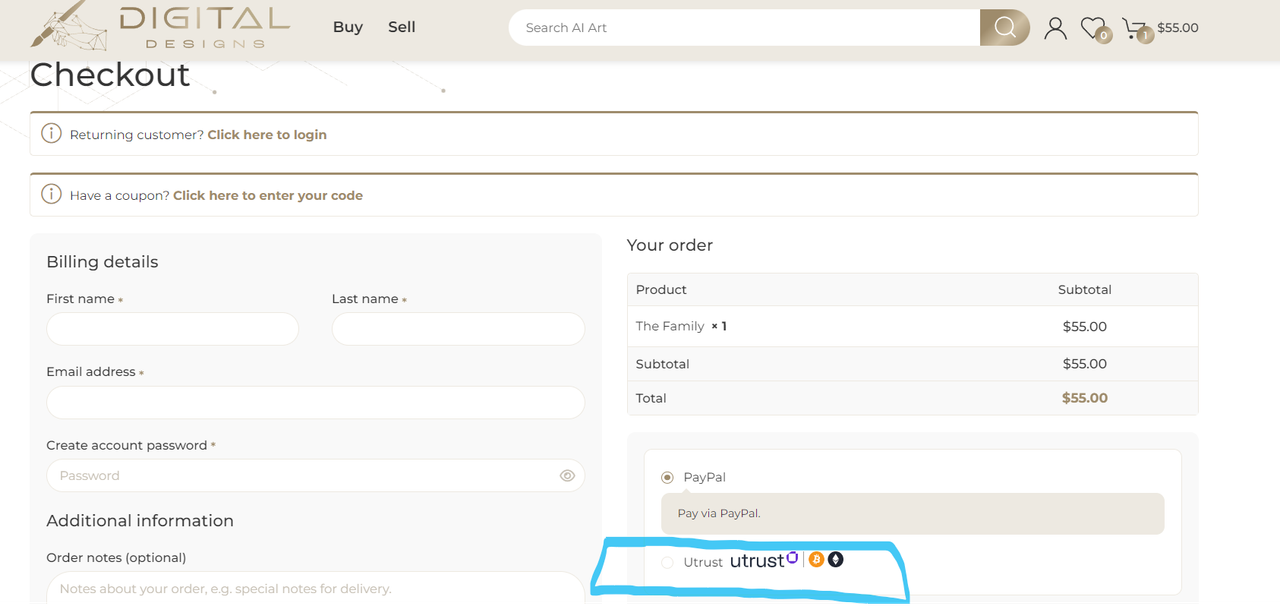
Task: Open the Sell menu
Action: click(x=402, y=27)
